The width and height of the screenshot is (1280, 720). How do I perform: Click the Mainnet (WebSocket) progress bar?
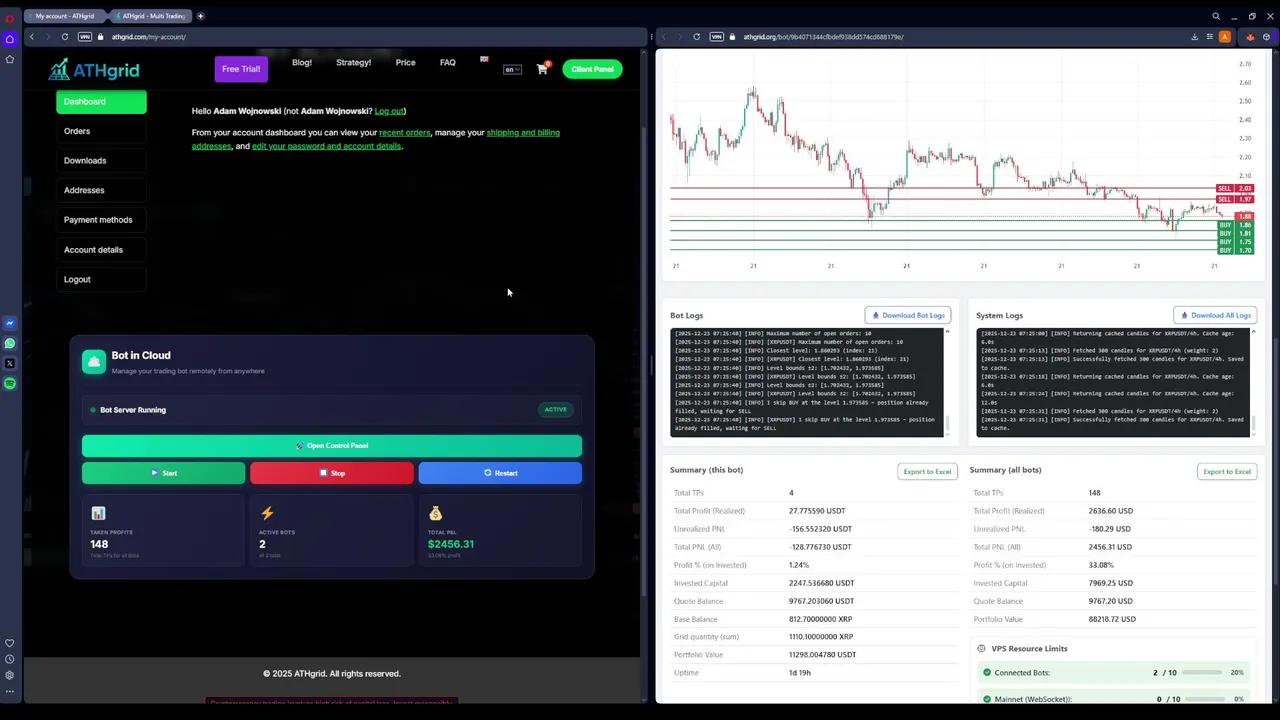tap(1202, 699)
